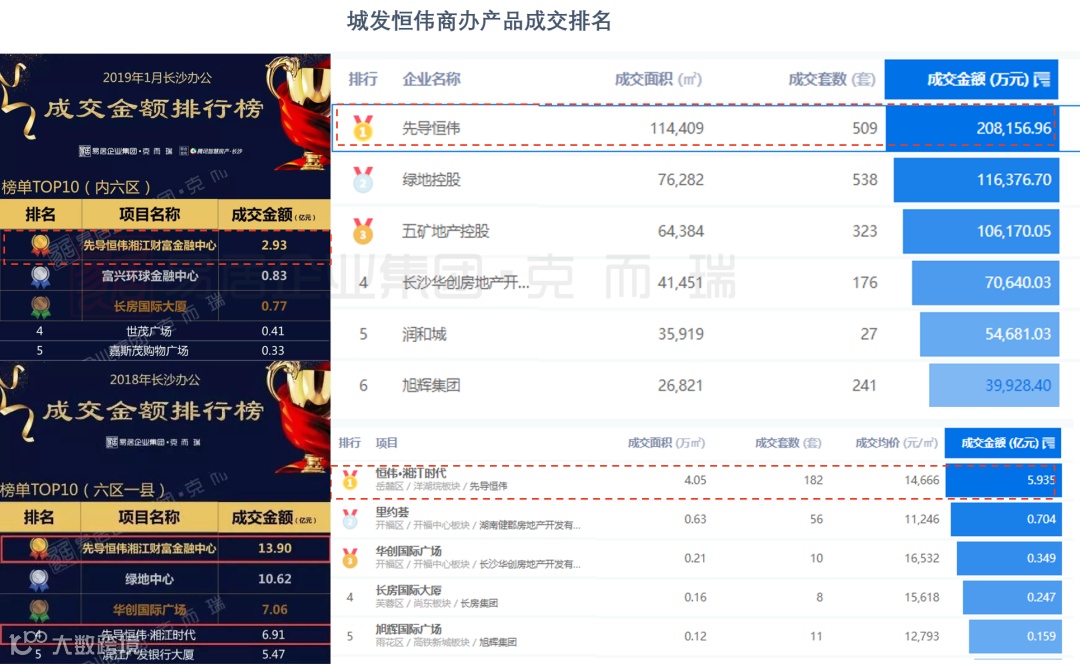The height and width of the screenshot is (664, 1080).
Task: Click the 106,170.05 amount bar
Action: click(981, 231)
